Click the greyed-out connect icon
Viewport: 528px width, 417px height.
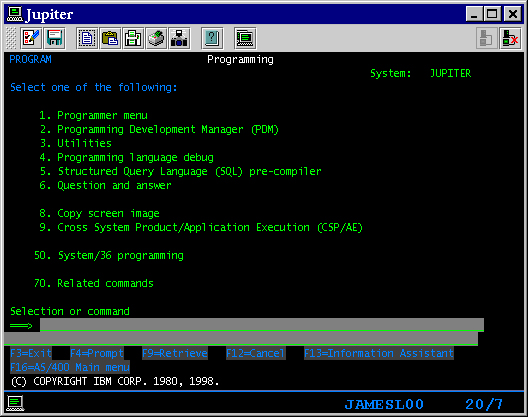(487, 38)
